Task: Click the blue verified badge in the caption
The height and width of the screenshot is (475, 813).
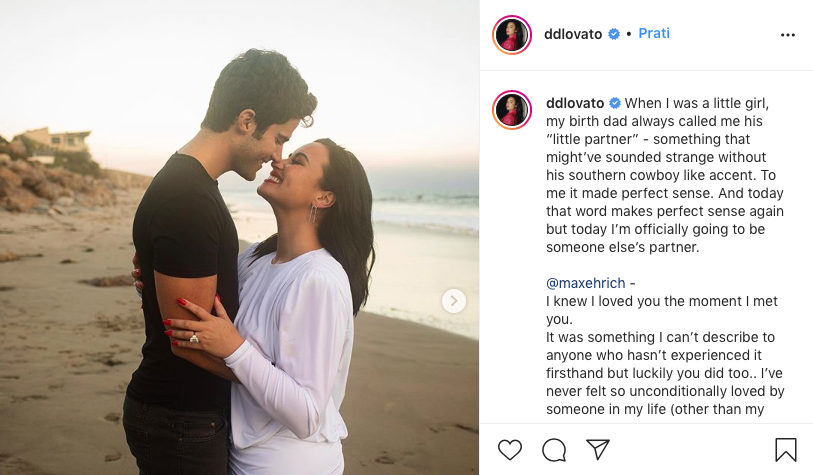Action: coord(614,103)
